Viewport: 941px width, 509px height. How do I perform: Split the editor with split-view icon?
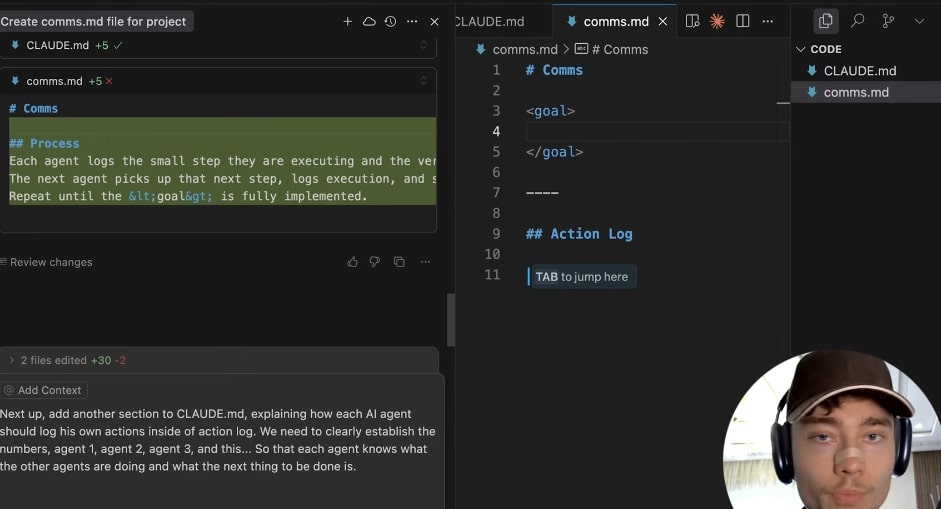pos(743,21)
